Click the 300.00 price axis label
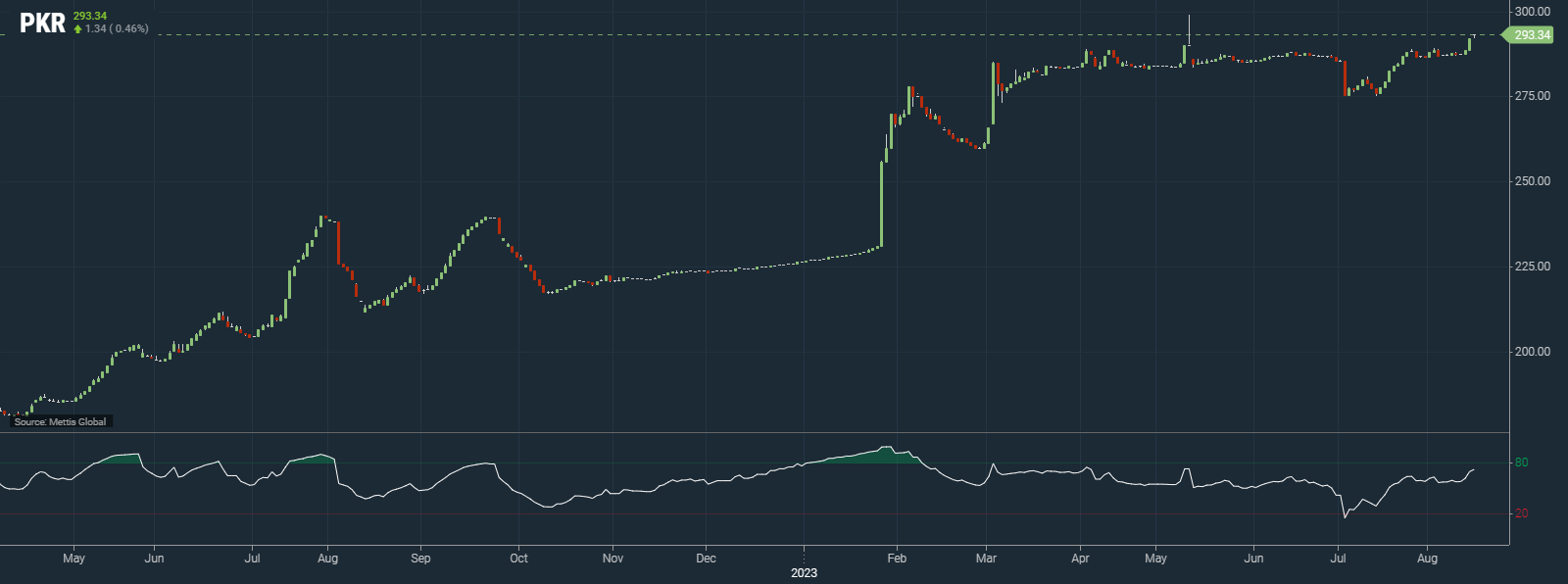Screen dimensions: 1568x584 1533,12
